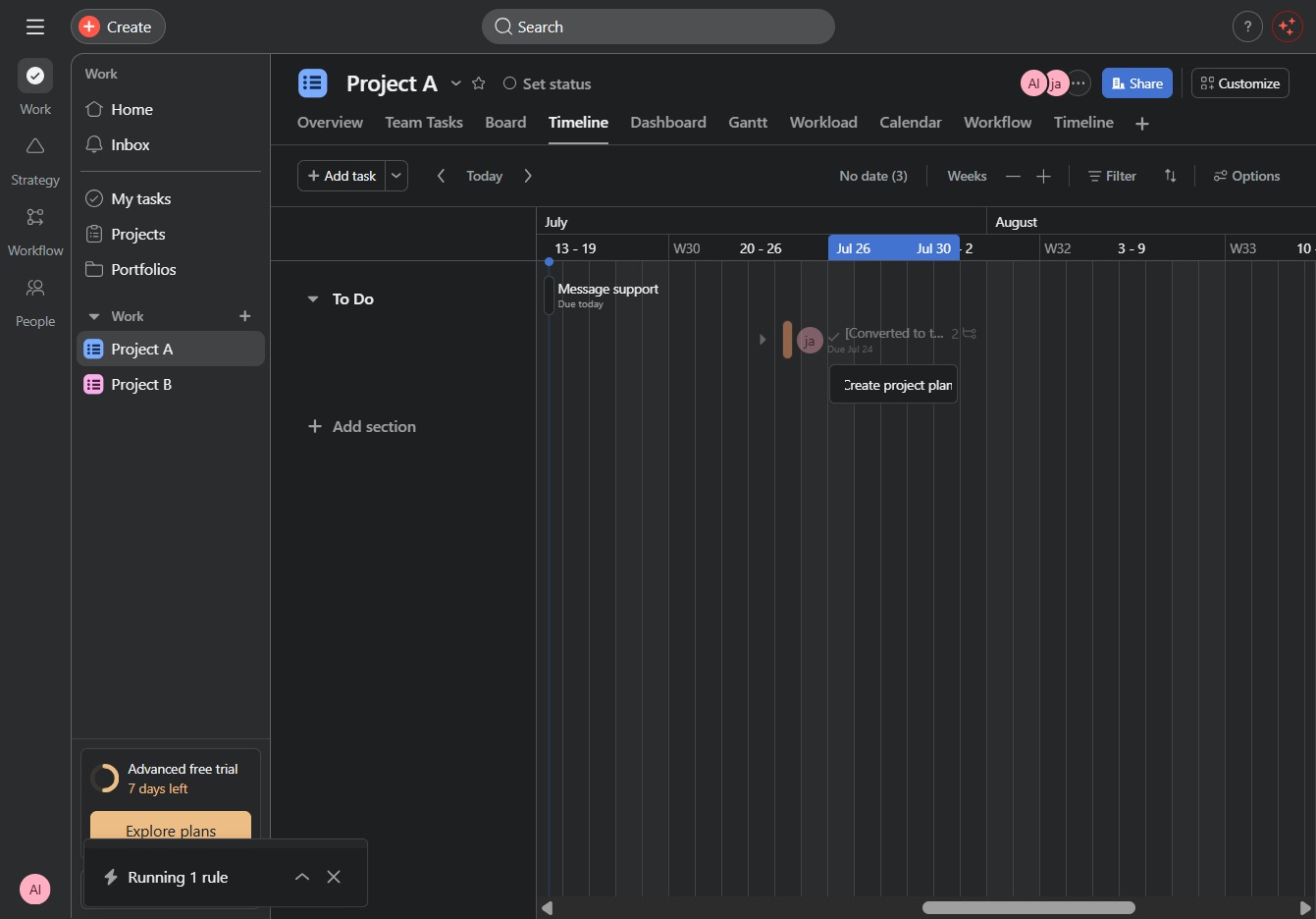Open the sort arrows icon
Image resolution: width=1316 pixels, height=919 pixels.
click(1170, 176)
